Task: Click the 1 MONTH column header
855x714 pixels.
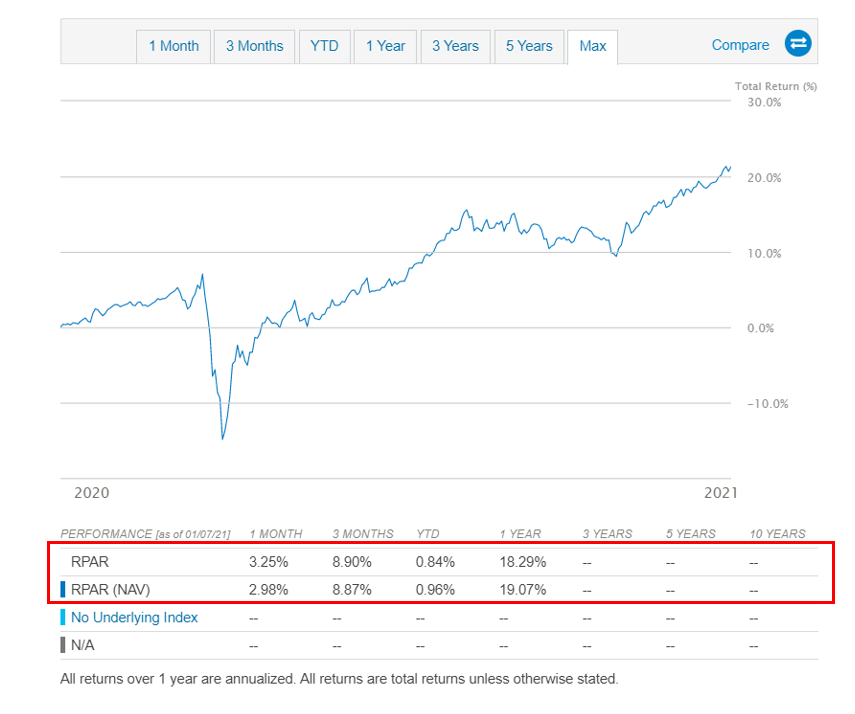Action: tap(275, 533)
